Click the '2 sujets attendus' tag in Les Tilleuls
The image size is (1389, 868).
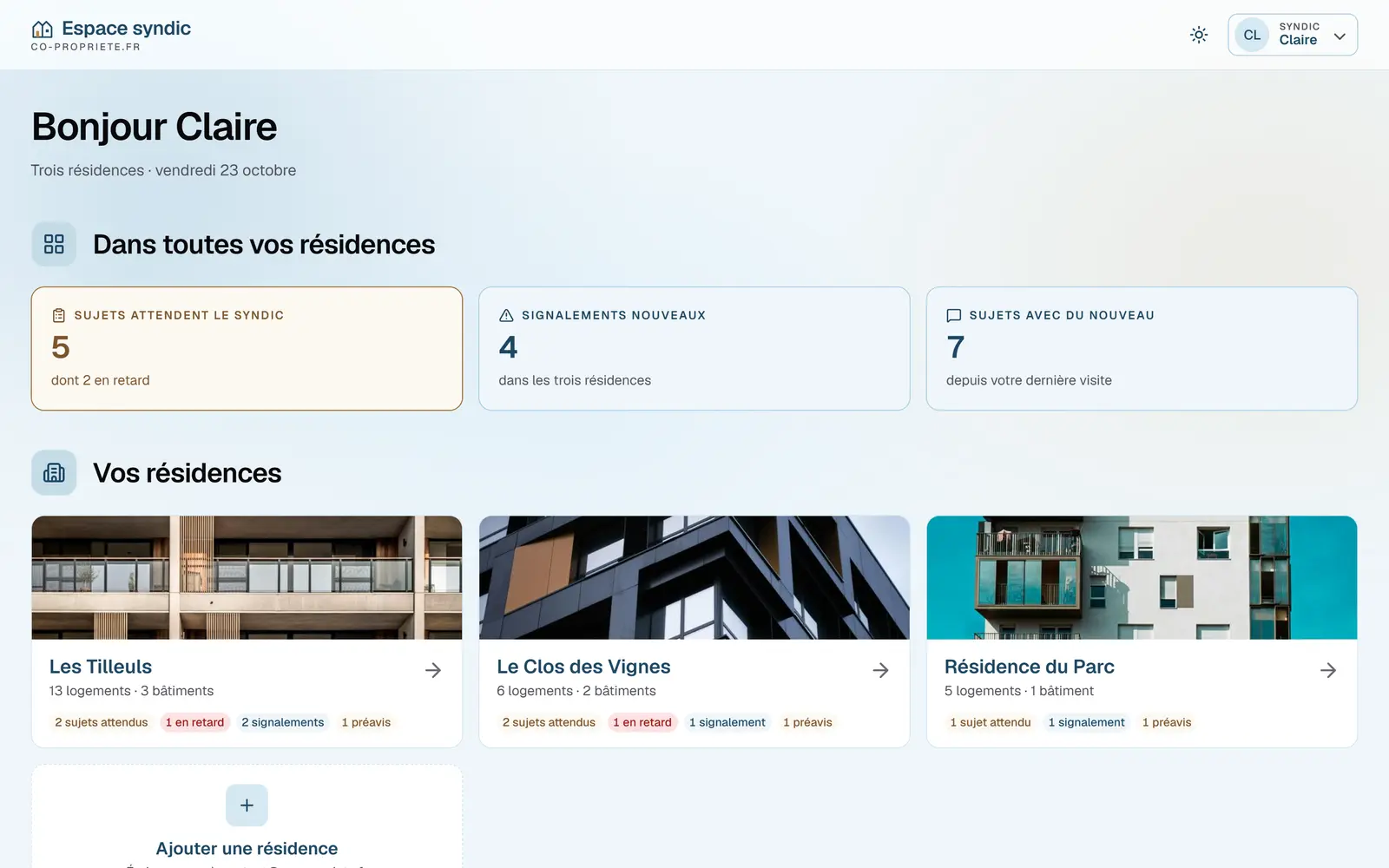(x=102, y=722)
